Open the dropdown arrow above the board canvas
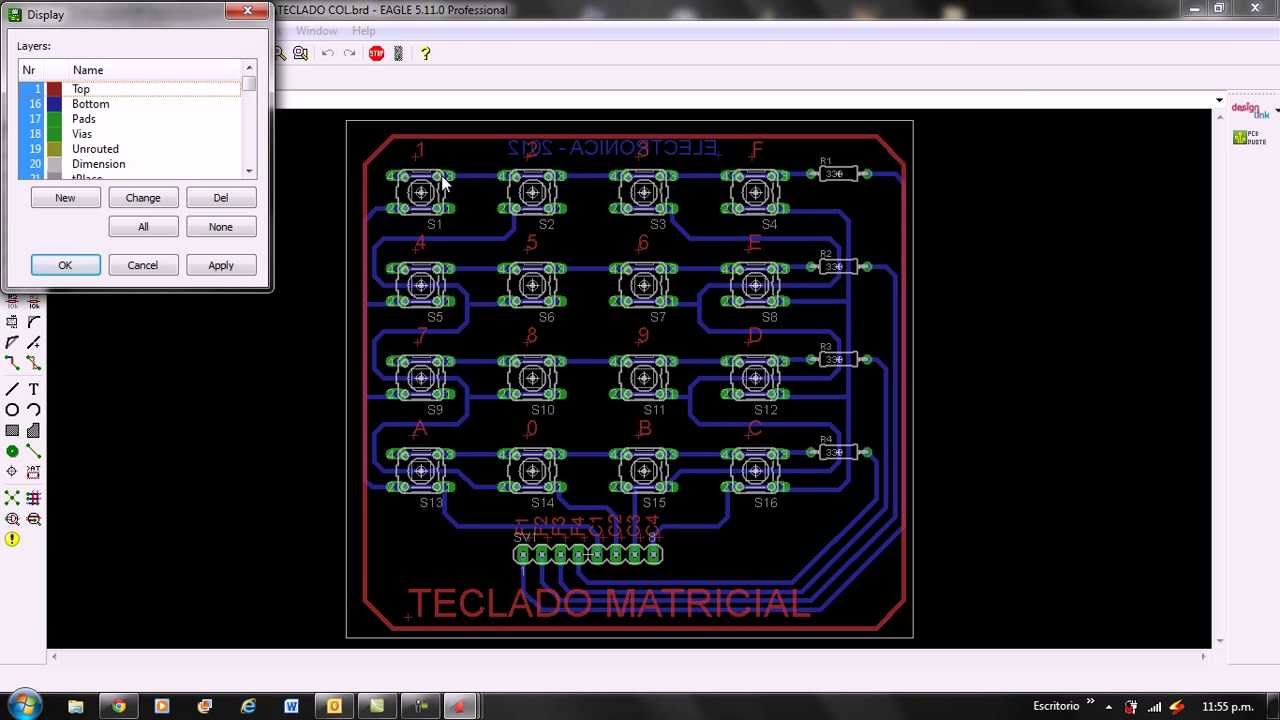The height and width of the screenshot is (720, 1280). (1218, 100)
